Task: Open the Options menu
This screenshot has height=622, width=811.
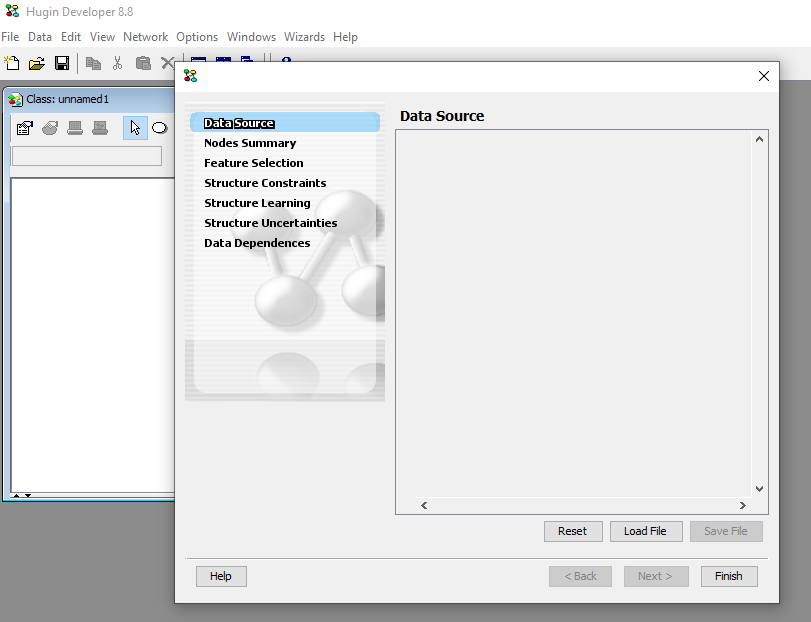Action: [x=197, y=37]
